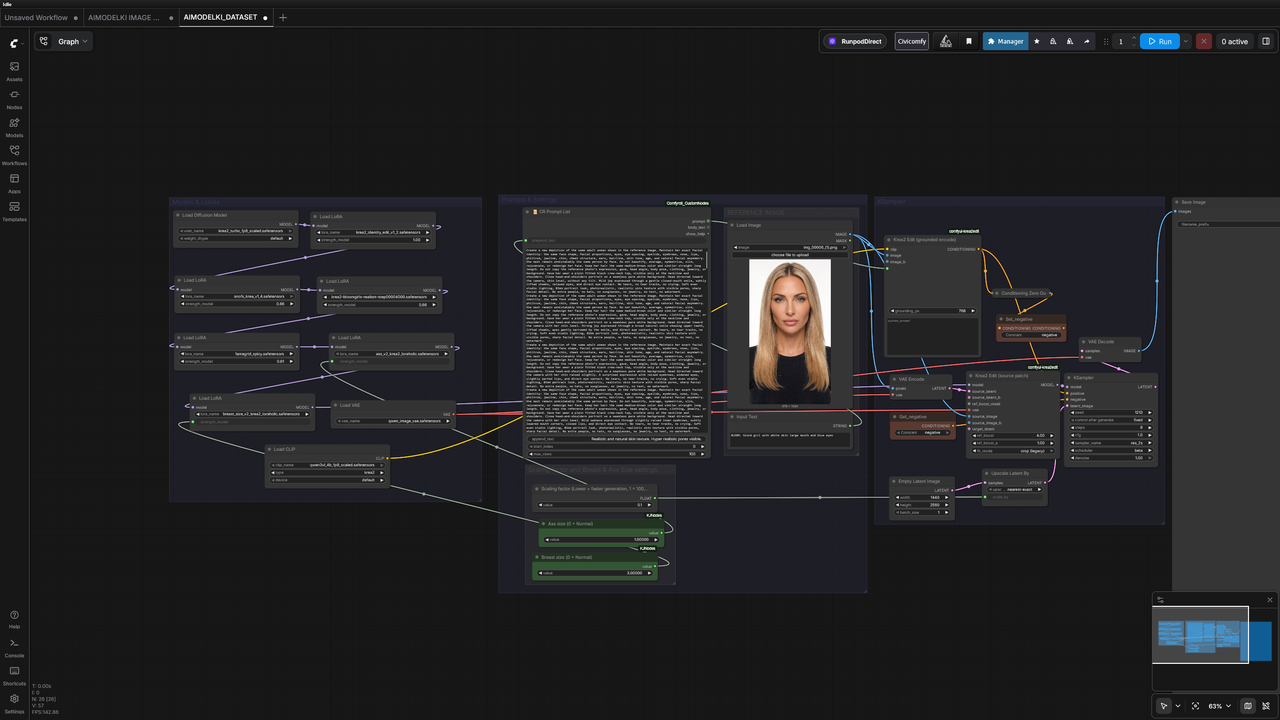This screenshot has height=720, width=1280.
Task: Expand the select mode dropdown arrow
Action: (1177, 706)
